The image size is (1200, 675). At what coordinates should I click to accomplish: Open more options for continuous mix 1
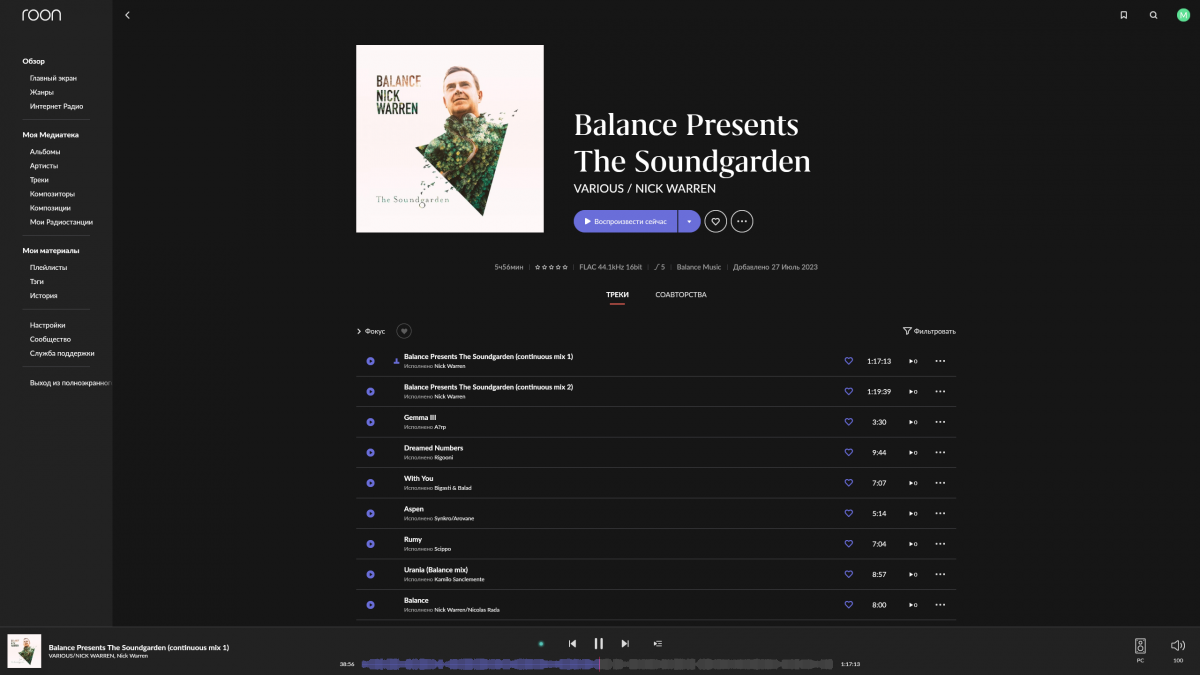pyautogui.click(x=940, y=361)
